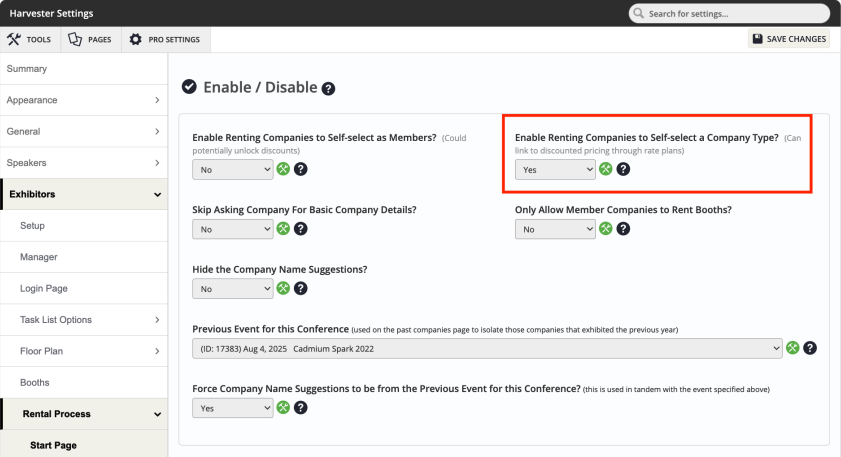Image resolution: width=841 pixels, height=457 pixels.
Task: Click green tools icon for Self-select Company Type
Action: pyautogui.click(x=606, y=169)
